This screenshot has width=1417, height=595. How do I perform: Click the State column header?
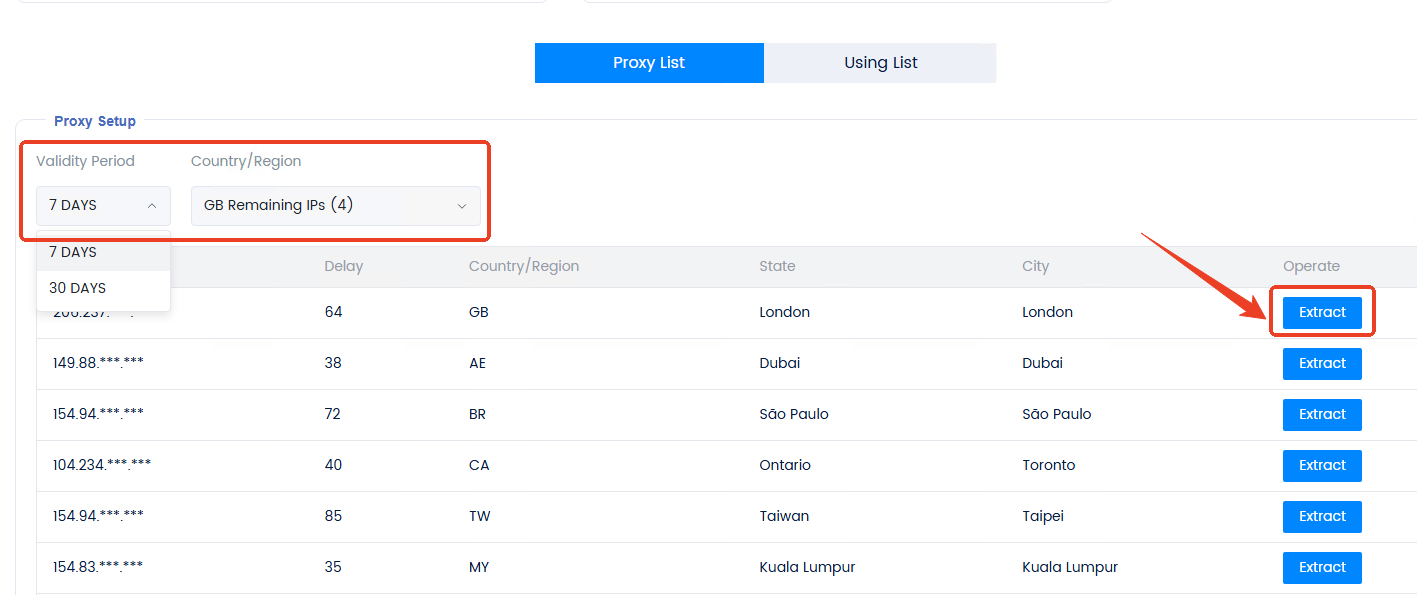pyautogui.click(x=777, y=266)
